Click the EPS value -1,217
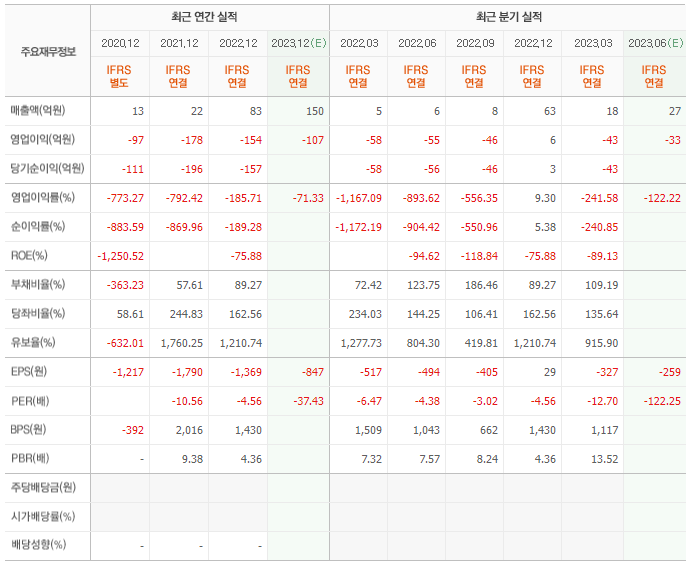The width and height of the screenshot is (691, 564). [x=128, y=372]
